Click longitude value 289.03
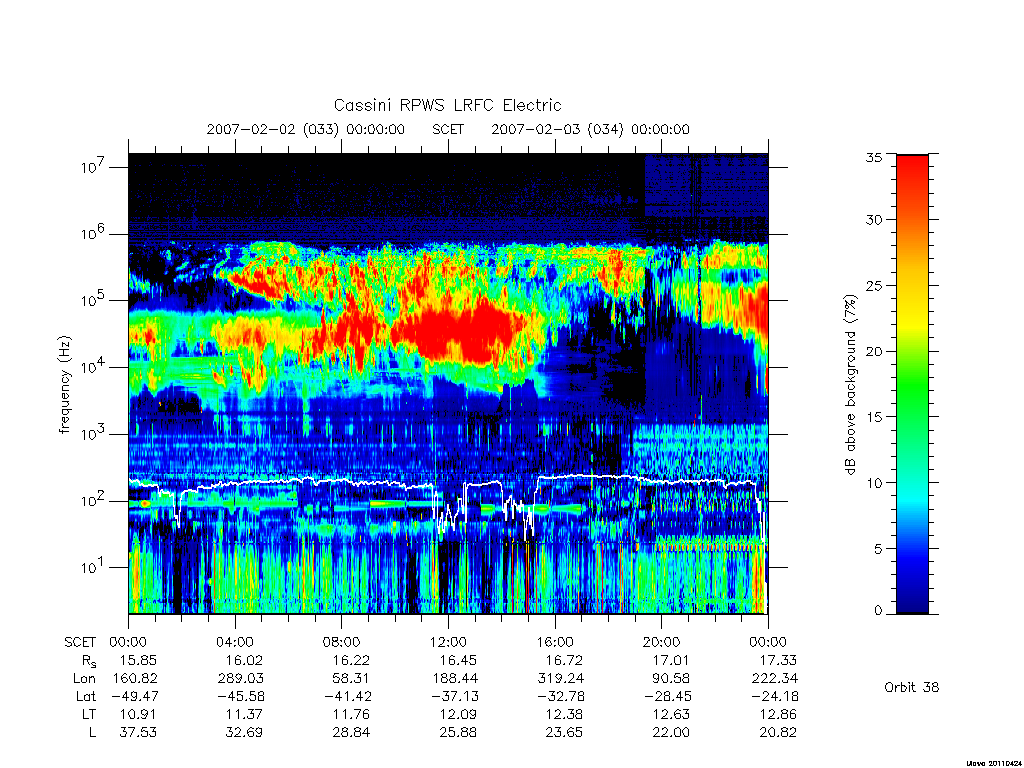1024x768 pixels. click(240, 679)
